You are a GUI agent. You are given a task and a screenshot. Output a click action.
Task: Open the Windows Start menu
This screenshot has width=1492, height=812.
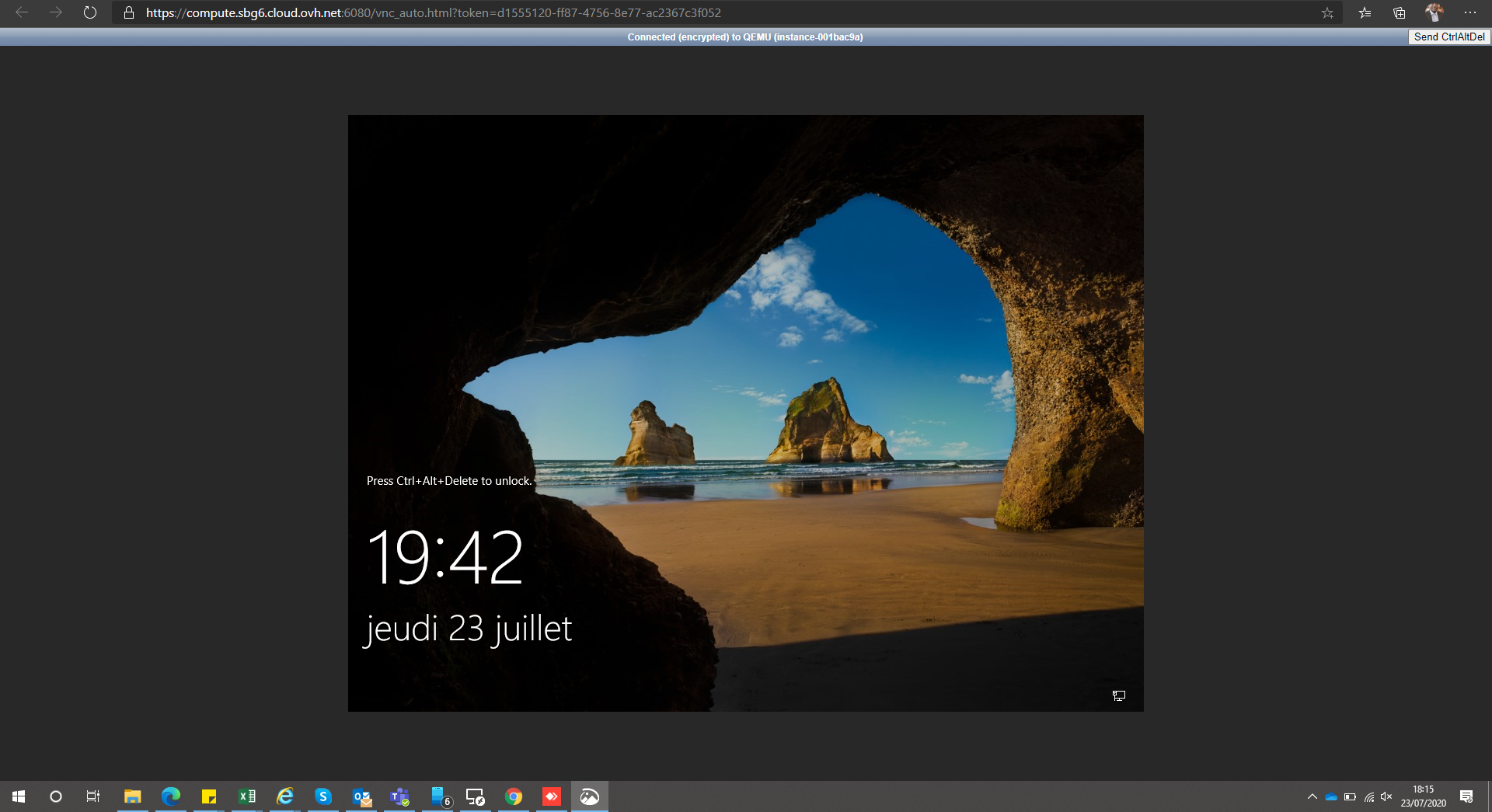[19, 796]
